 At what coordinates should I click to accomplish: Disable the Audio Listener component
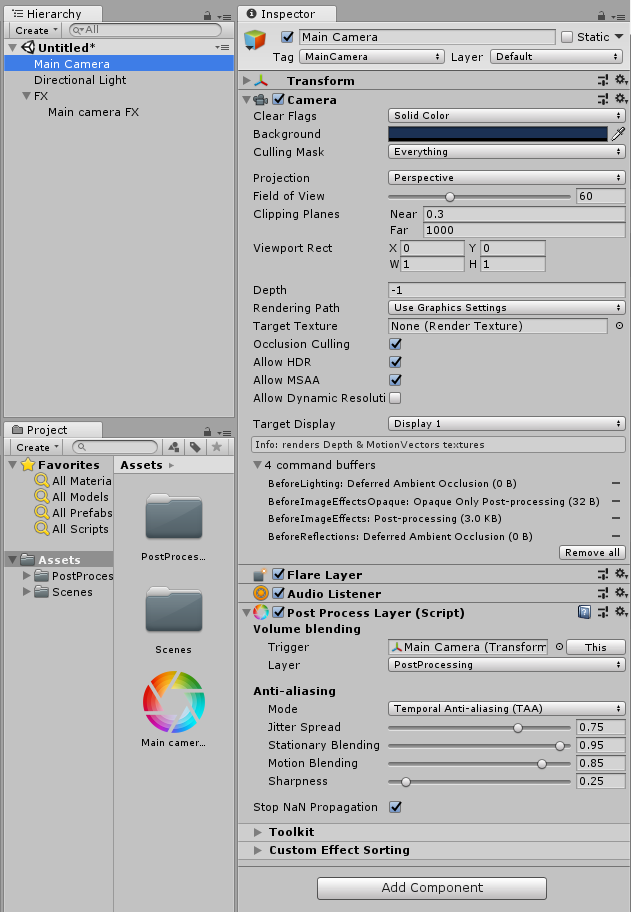pyautogui.click(x=279, y=593)
